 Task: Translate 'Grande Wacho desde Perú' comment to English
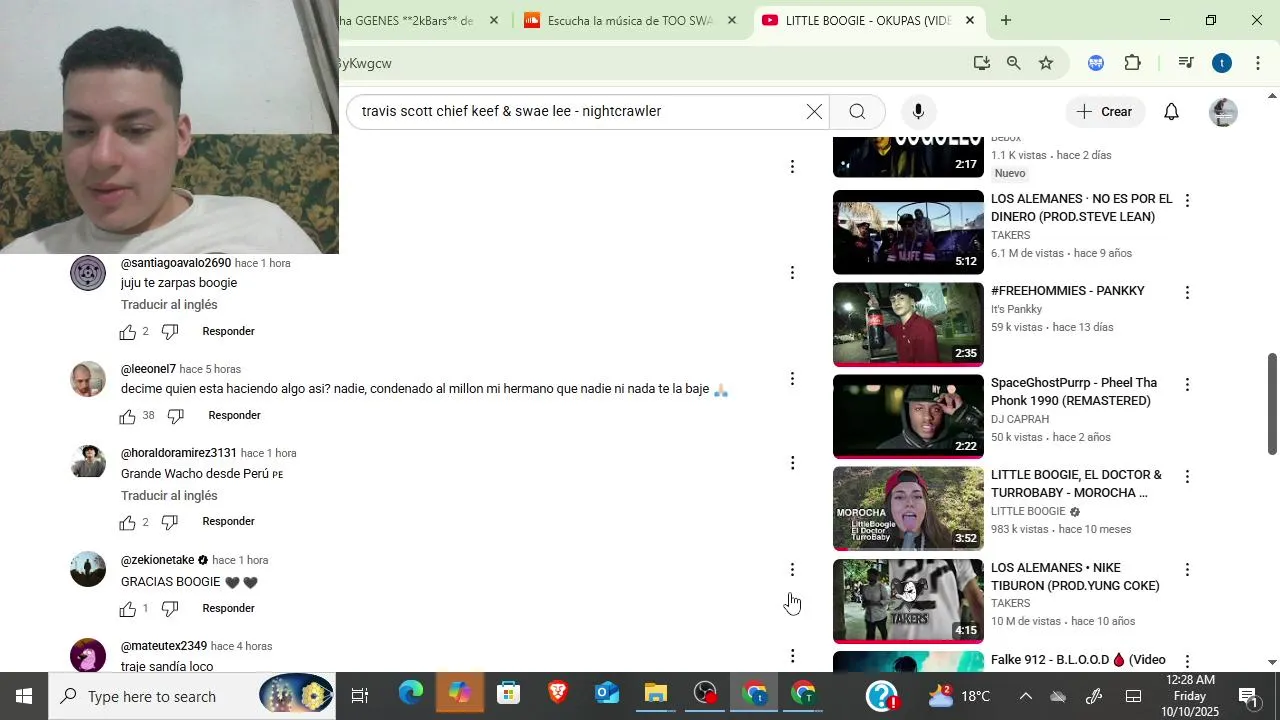coord(169,496)
